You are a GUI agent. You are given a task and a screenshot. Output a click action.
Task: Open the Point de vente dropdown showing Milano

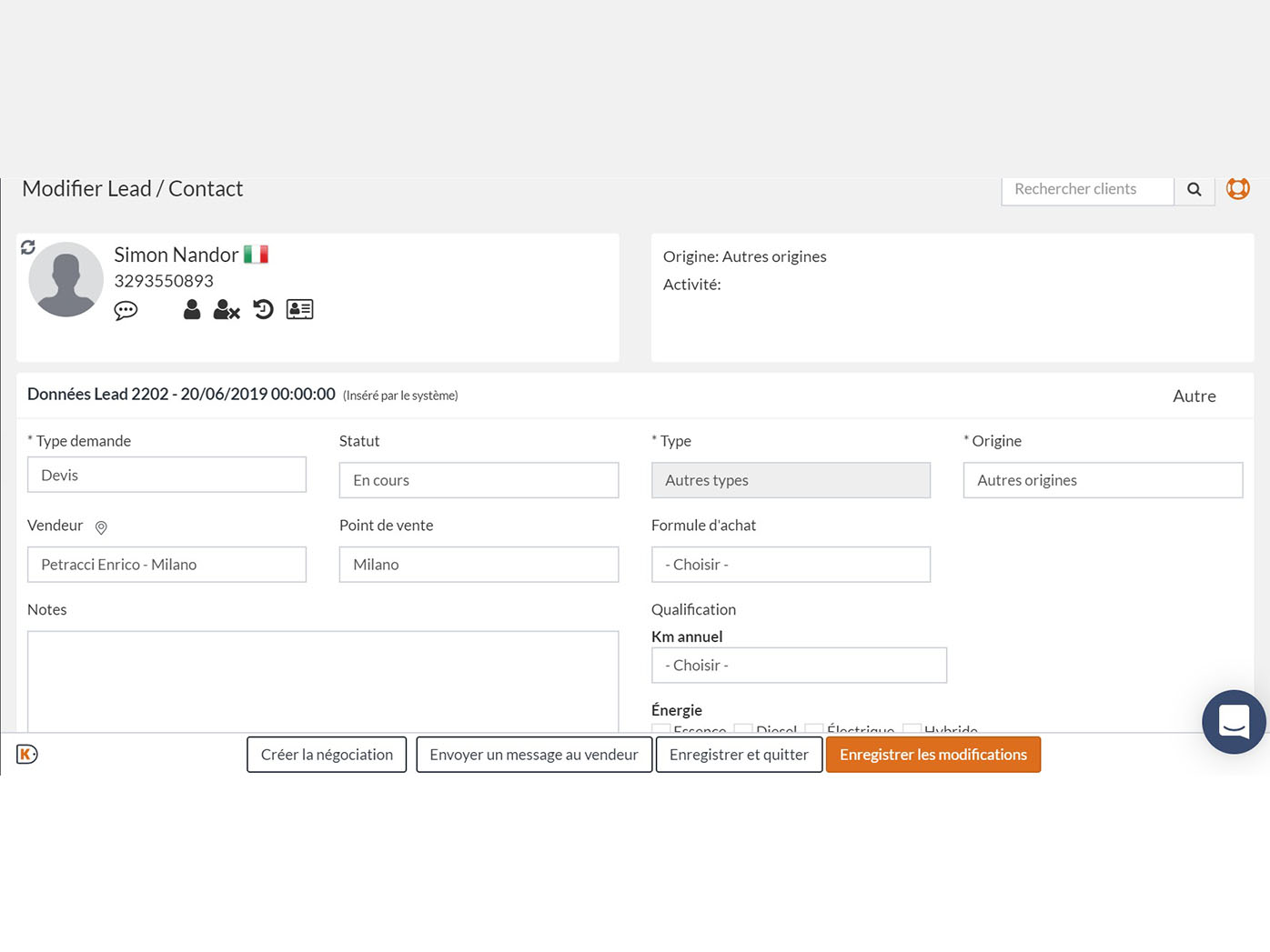479,565
